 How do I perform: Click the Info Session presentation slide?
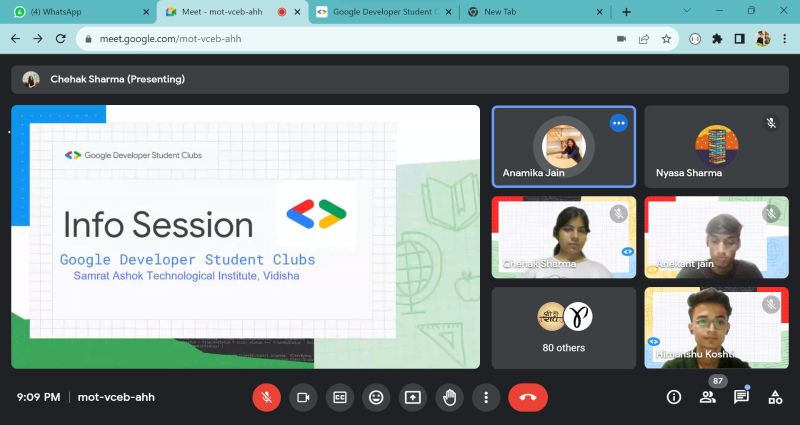pos(245,237)
